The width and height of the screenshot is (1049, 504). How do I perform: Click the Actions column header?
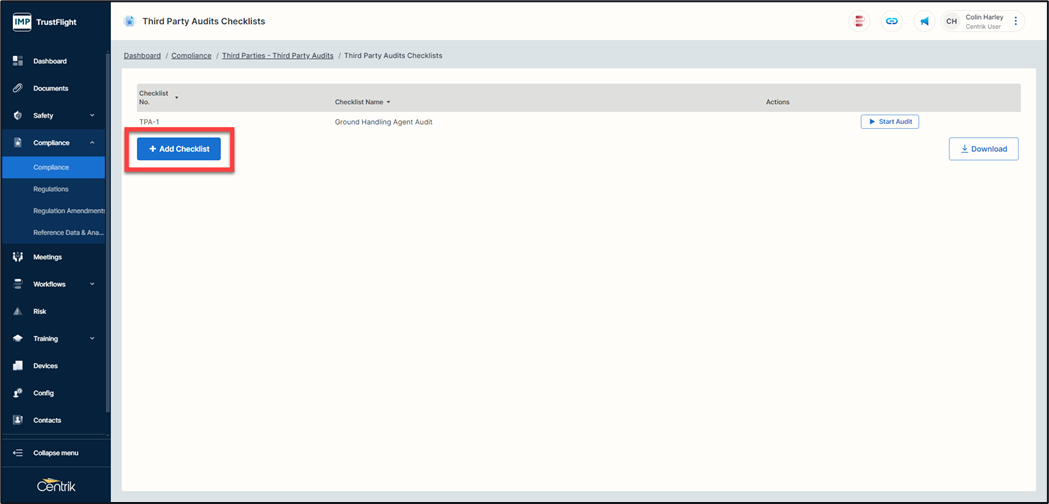pyautogui.click(x=777, y=102)
